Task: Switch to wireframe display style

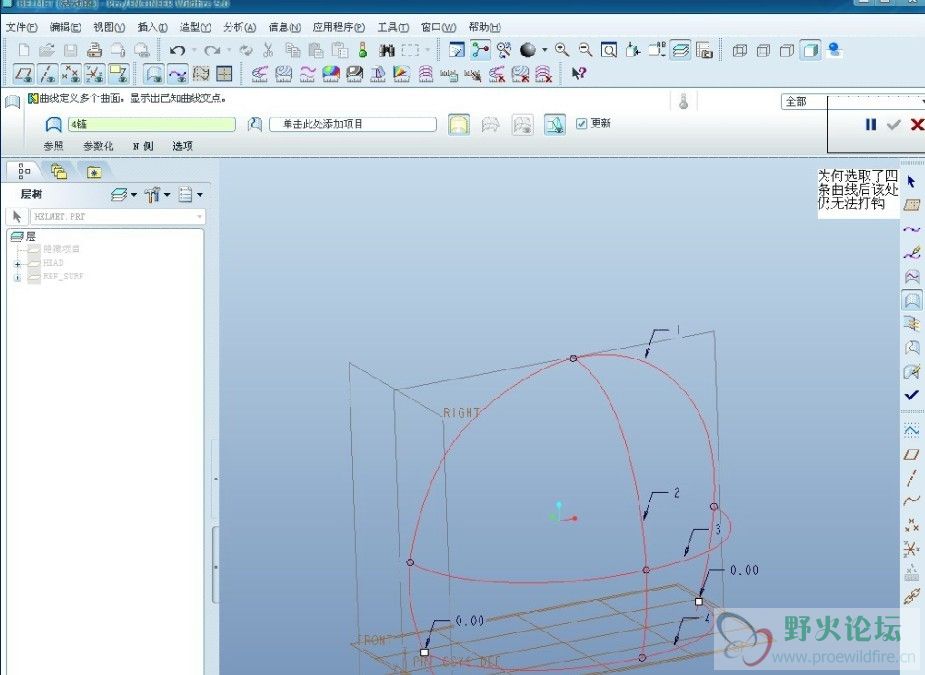Action: [739, 51]
